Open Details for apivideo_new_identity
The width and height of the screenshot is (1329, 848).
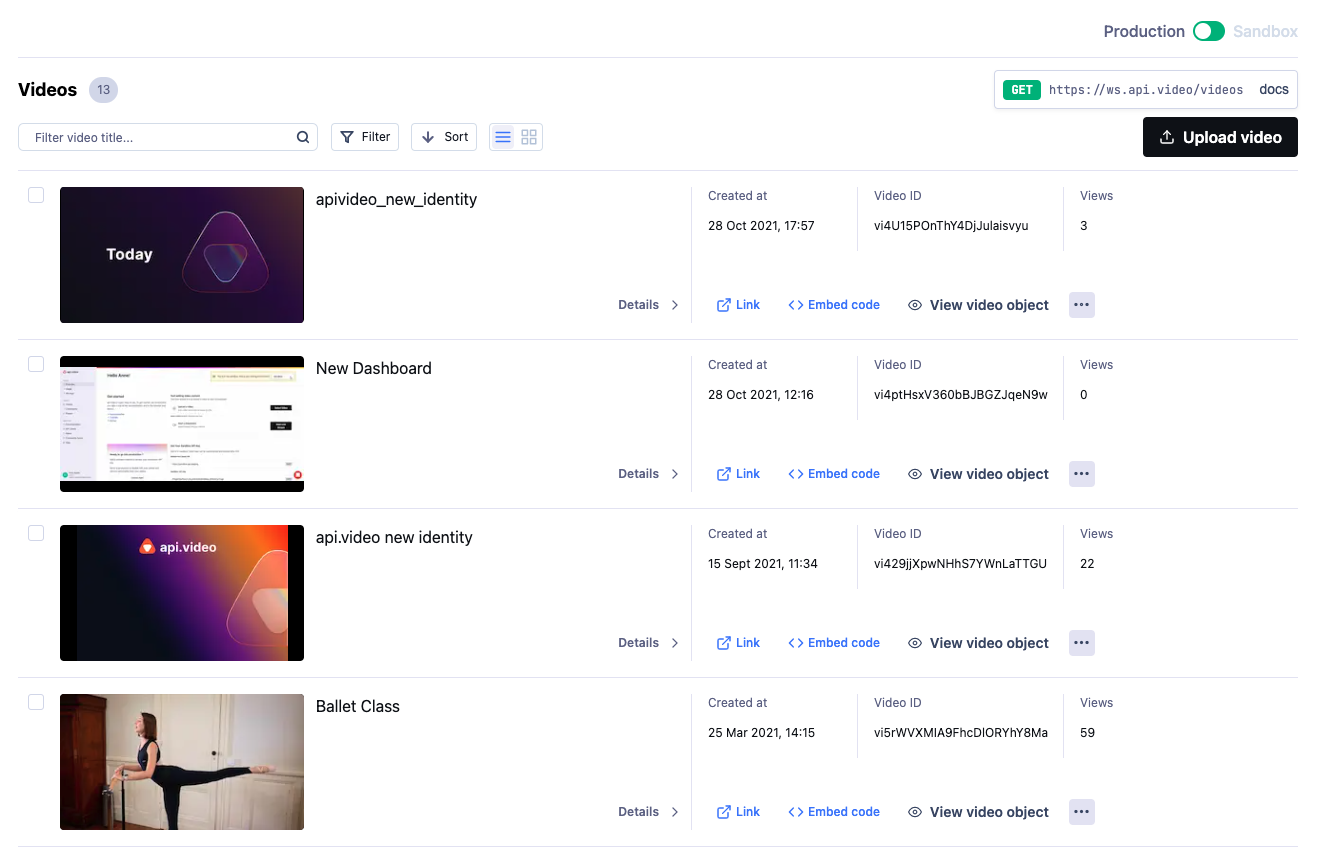pos(648,305)
